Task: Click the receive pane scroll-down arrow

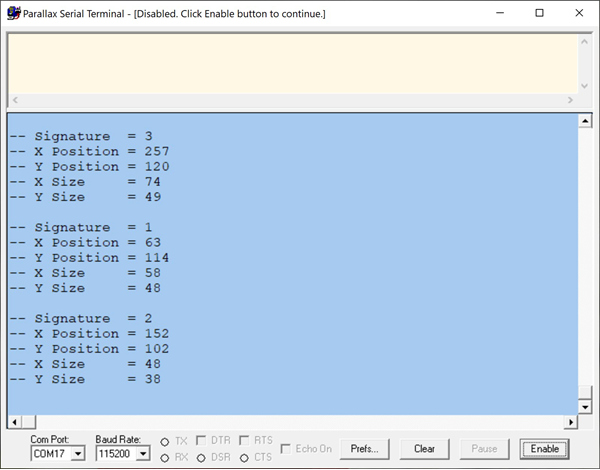Action: pyautogui.click(x=585, y=408)
